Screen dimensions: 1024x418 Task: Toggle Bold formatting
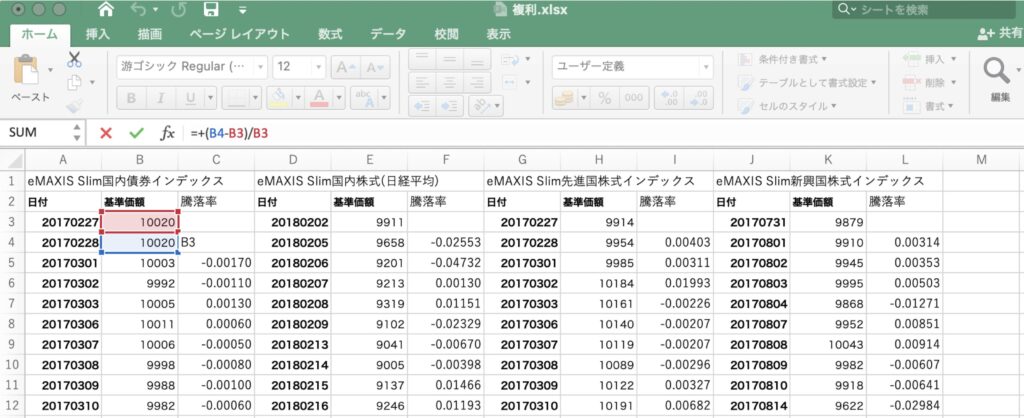tap(131, 98)
